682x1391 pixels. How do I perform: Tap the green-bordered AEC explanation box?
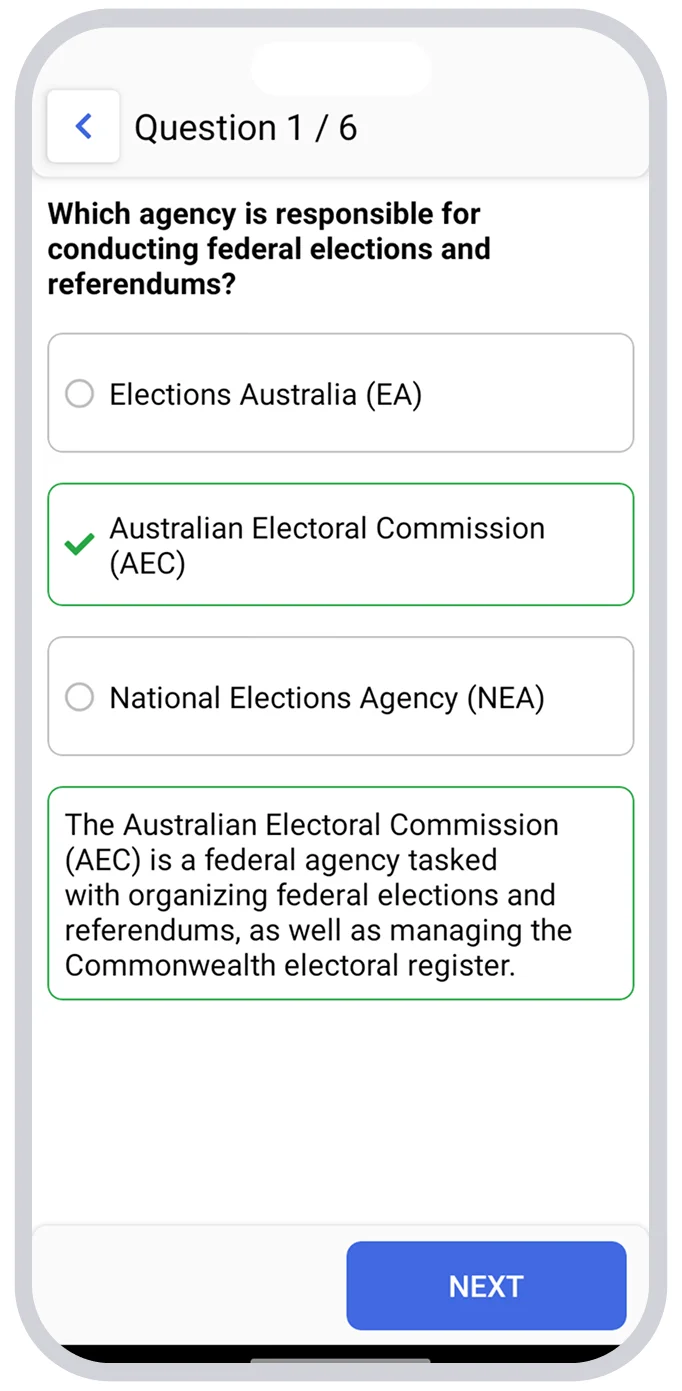click(340, 893)
